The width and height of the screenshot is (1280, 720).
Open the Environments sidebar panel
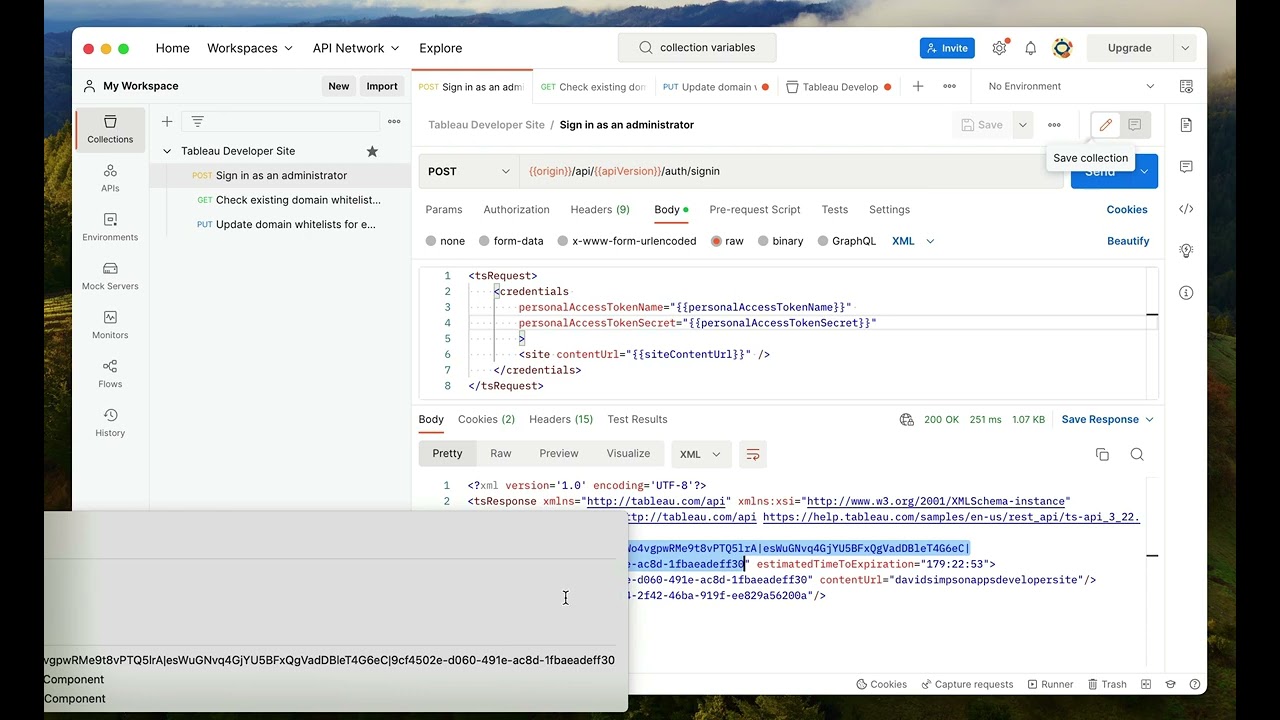[110, 227]
